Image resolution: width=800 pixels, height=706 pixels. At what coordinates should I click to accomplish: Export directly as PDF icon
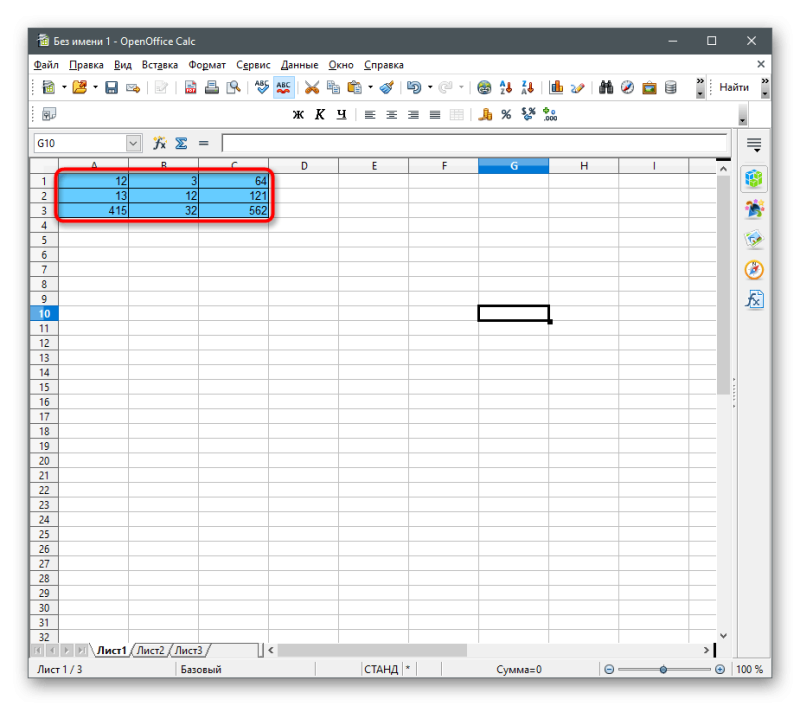(x=190, y=88)
